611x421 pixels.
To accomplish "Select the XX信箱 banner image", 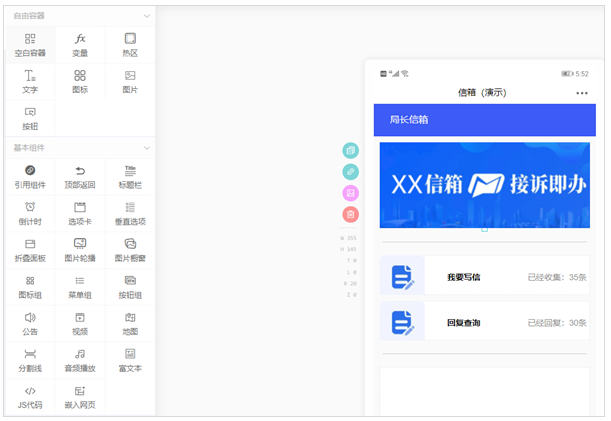I will point(484,185).
